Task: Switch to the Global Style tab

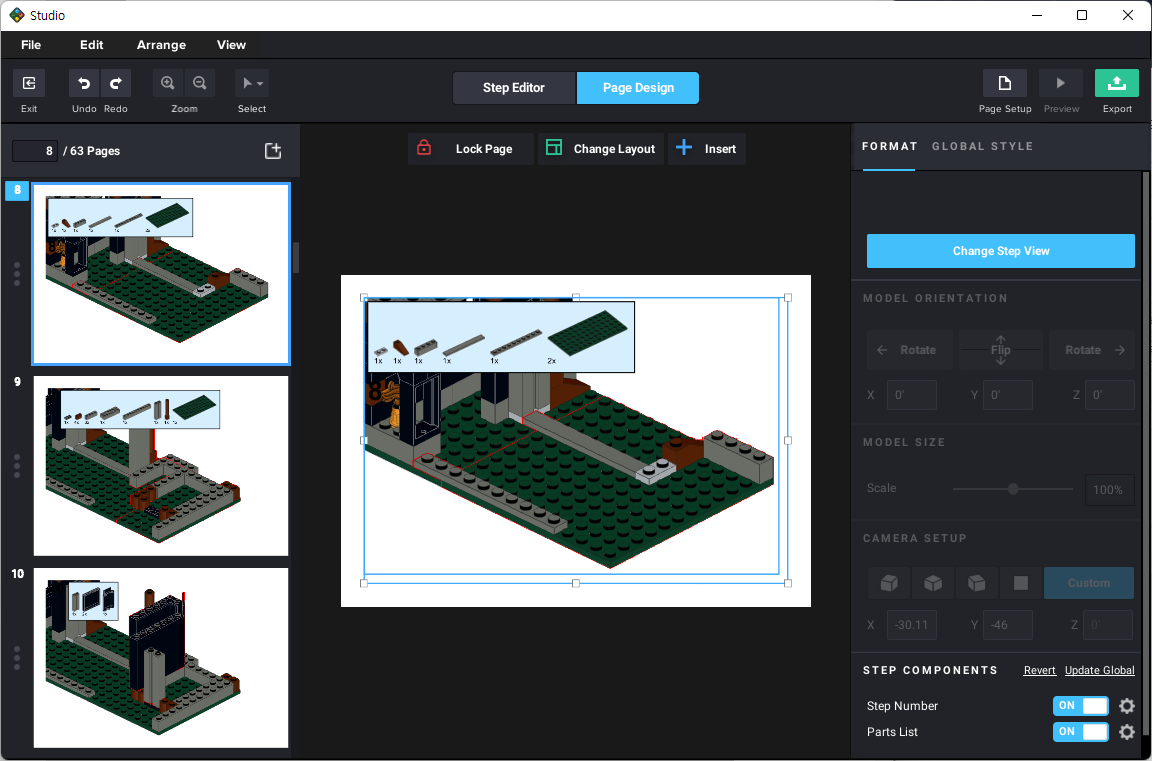Action: pos(982,146)
